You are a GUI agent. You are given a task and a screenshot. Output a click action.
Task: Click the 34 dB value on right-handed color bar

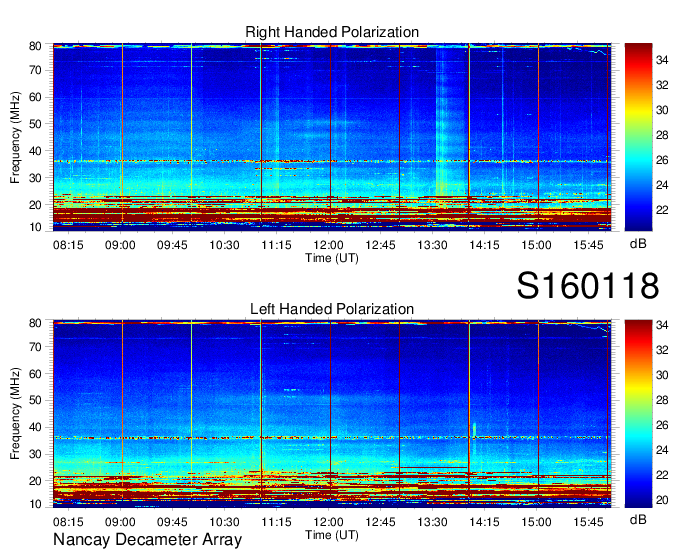tap(662, 60)
